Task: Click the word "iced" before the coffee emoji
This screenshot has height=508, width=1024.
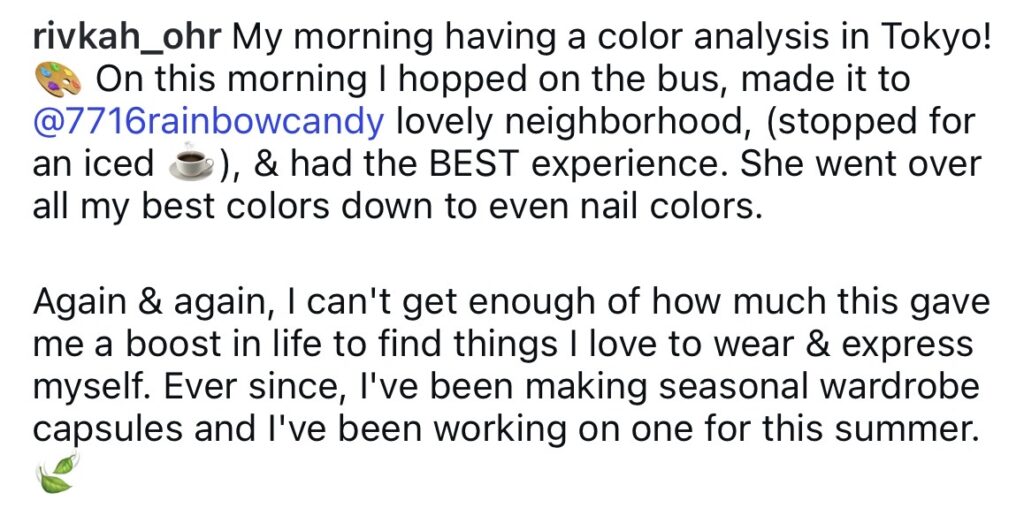Action: pyautogui.click(x=120, y=162)
